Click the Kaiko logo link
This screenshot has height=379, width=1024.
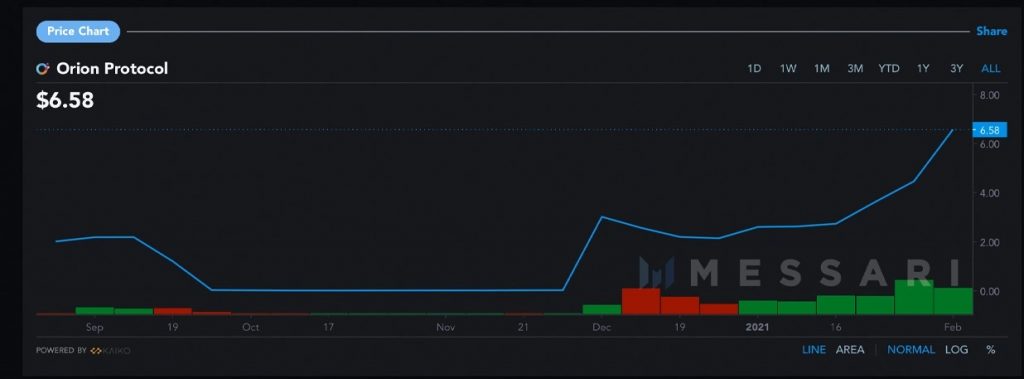pyautogui.click(x=110, y=351)
